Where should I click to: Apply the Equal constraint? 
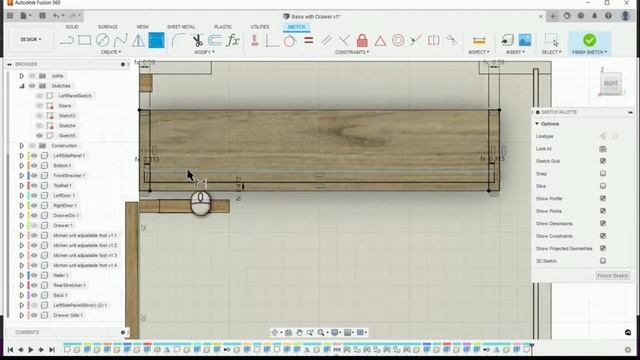309,40
